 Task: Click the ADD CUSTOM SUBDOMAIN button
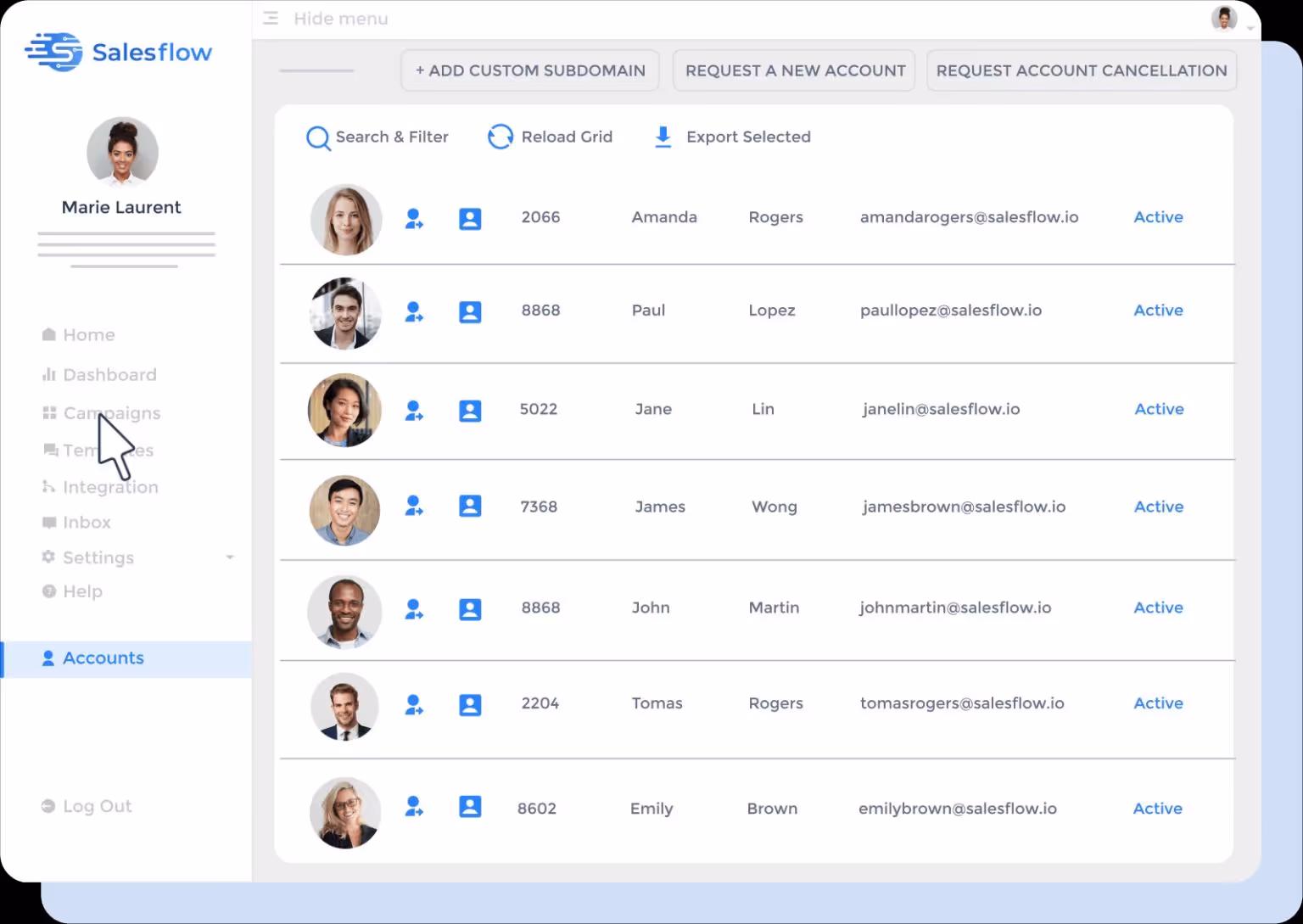[x=529, y=70]
